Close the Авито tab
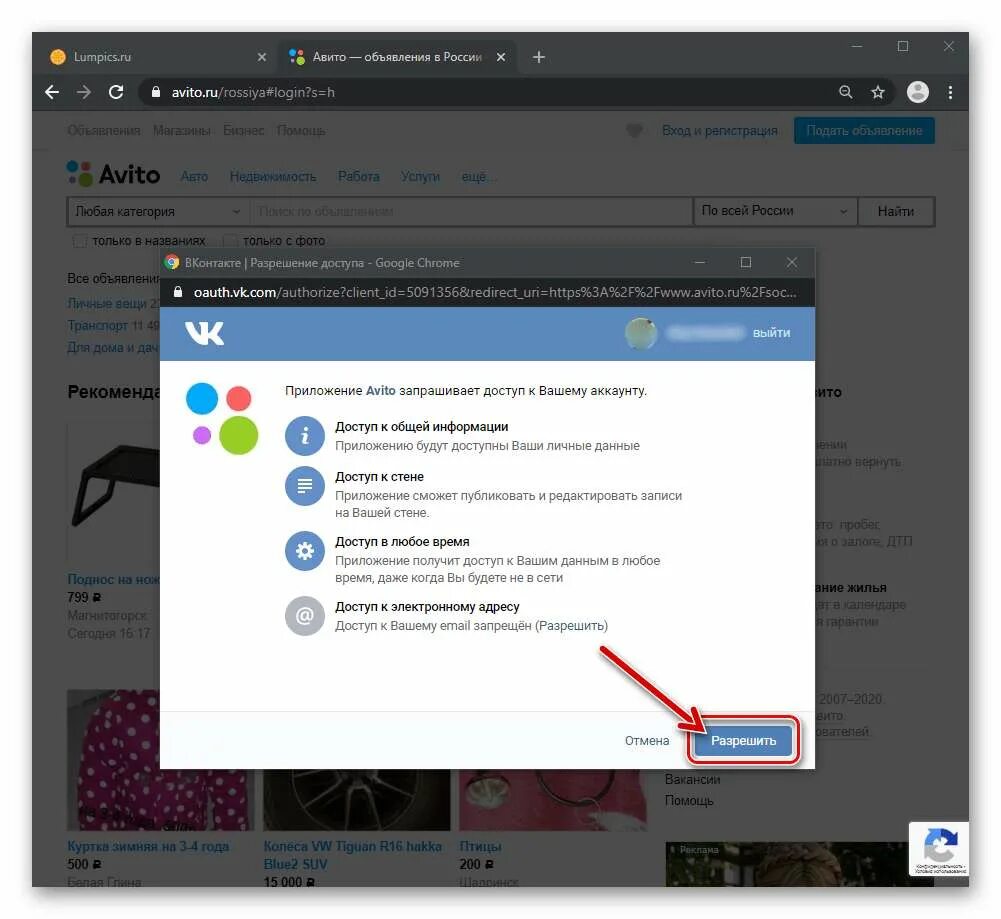The width and height of the screenshot is (1001, 919). pos(501,57)
